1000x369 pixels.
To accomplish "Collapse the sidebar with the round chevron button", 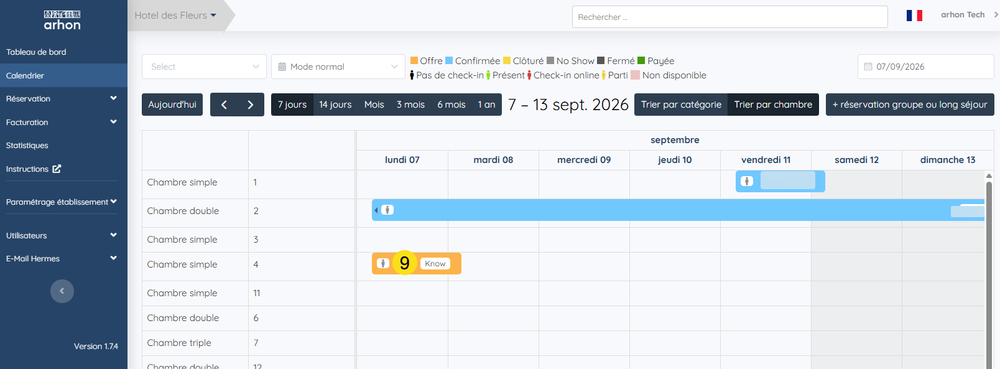I will (x=62, y=291).
